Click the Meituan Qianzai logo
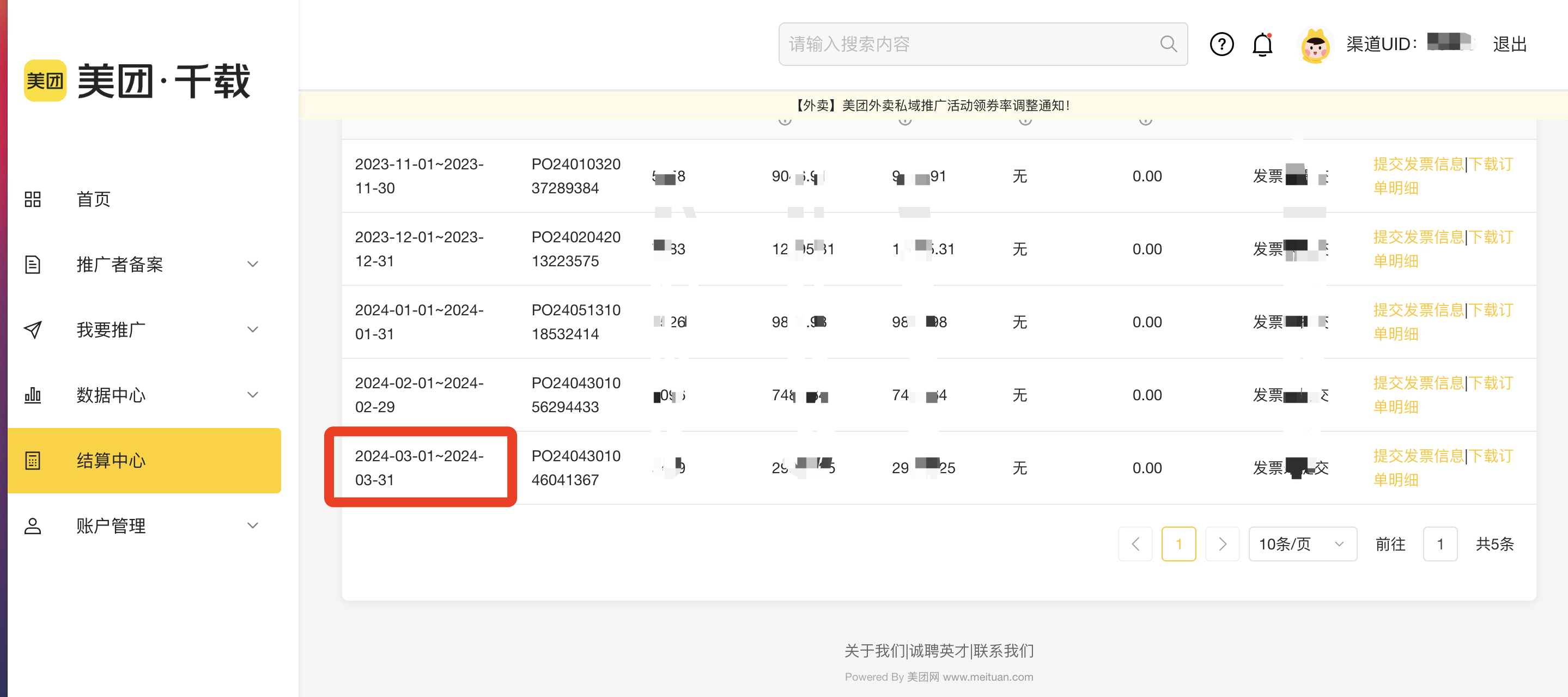Screen dimensions: 1568x697 pos(137,80)
